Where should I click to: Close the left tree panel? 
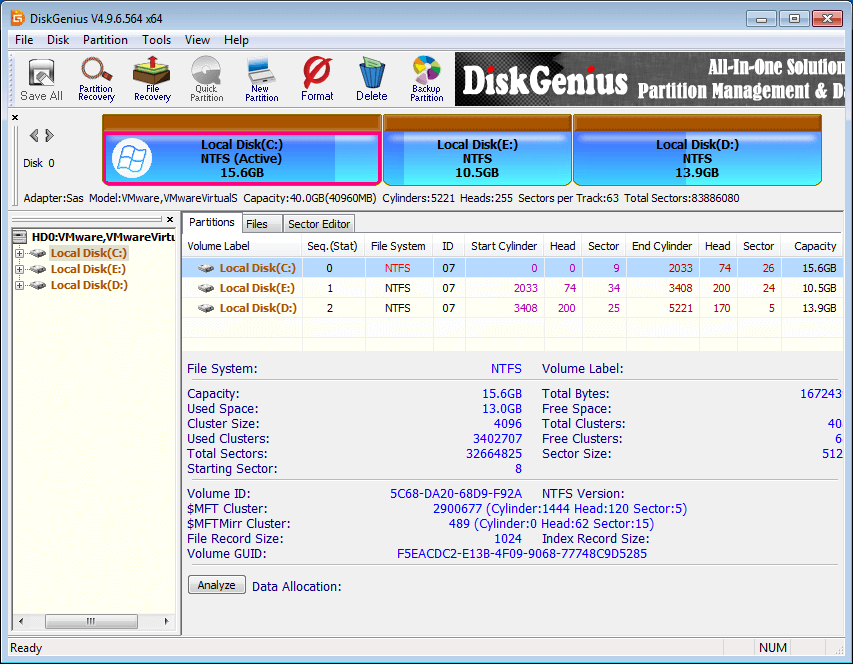(170, 219)
